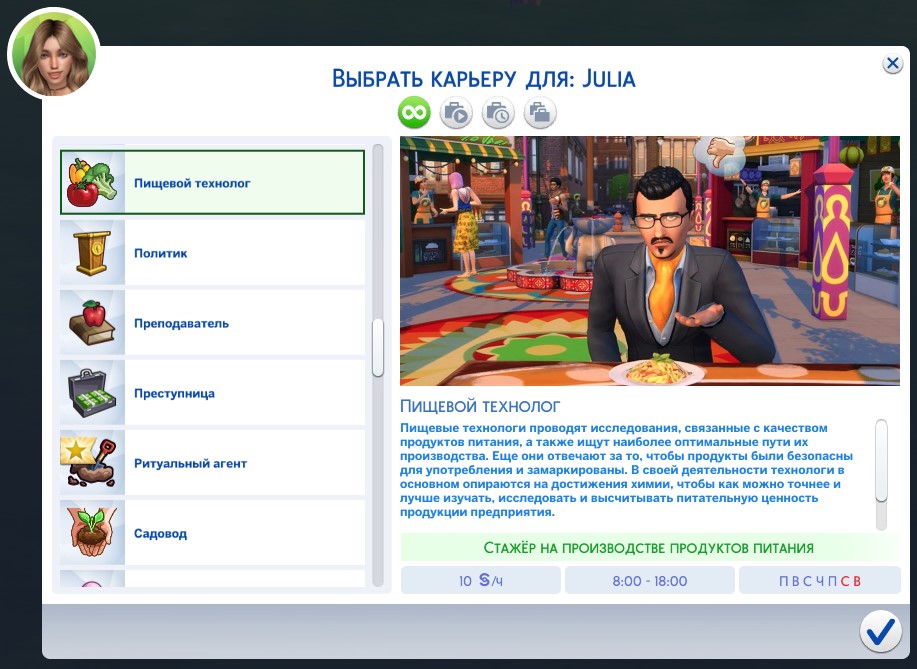Click the podium icon next to Политик
This screenshot has height=669, width=917.
92,253
